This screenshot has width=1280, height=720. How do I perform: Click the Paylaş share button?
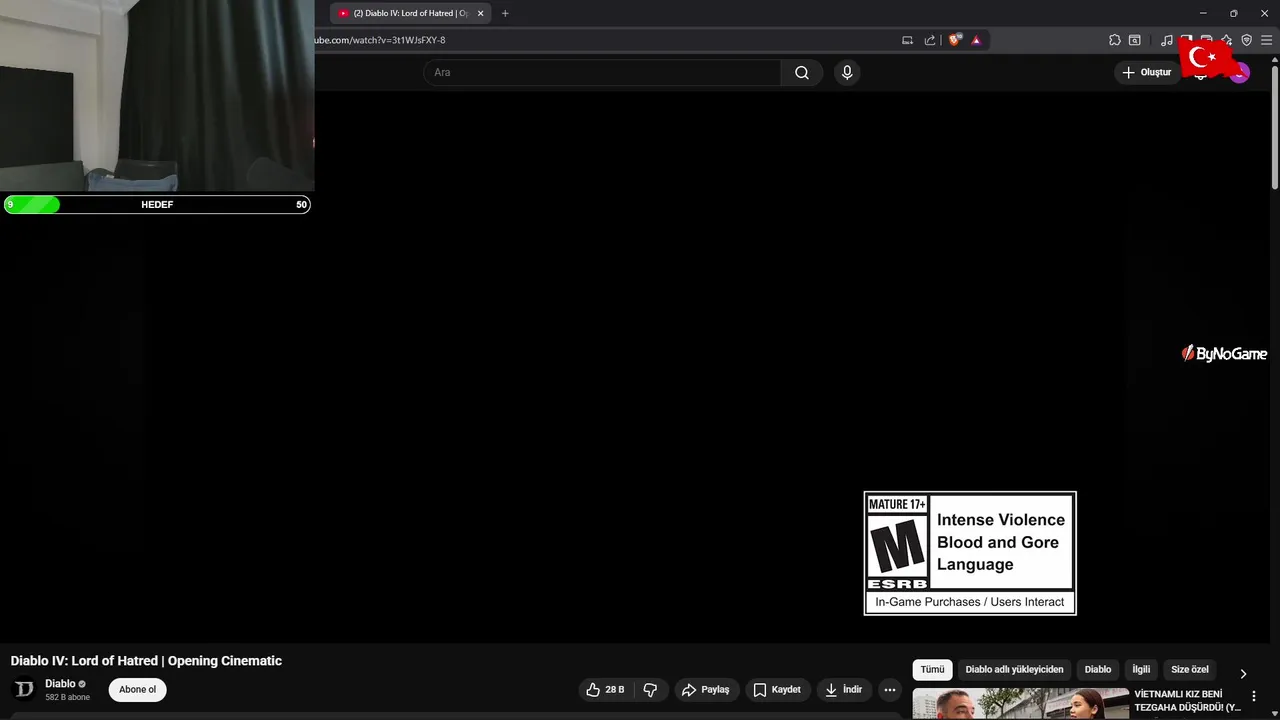tap(705, 690)
